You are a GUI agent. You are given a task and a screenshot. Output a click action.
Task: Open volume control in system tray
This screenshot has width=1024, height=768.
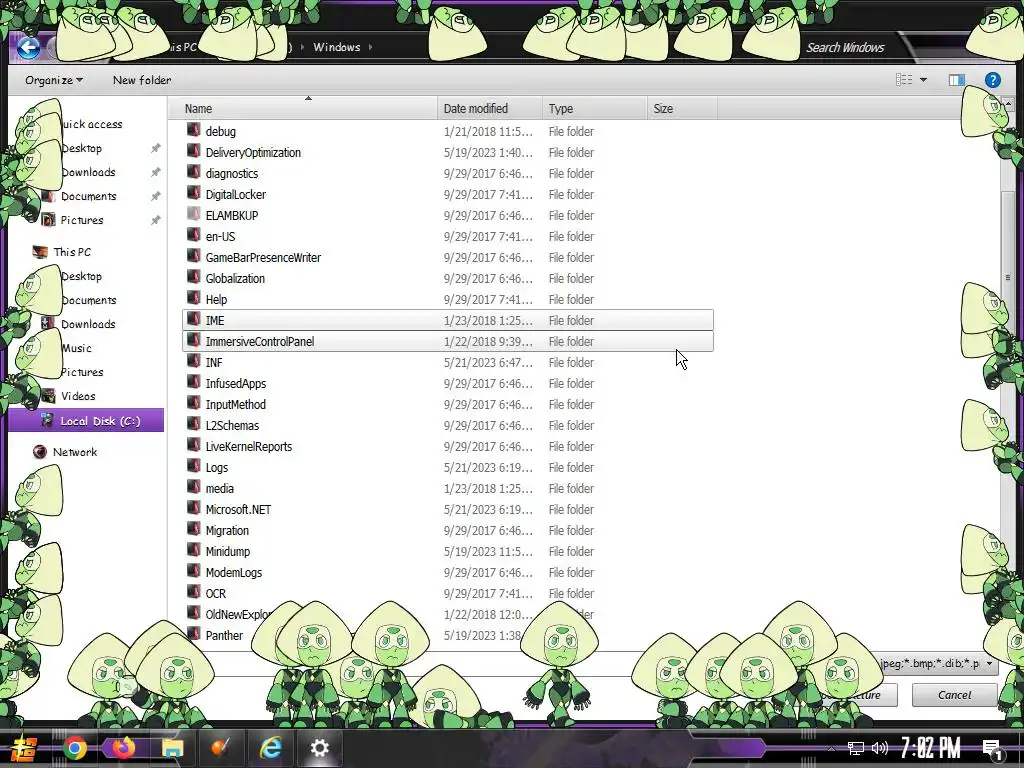pos(880,748)
